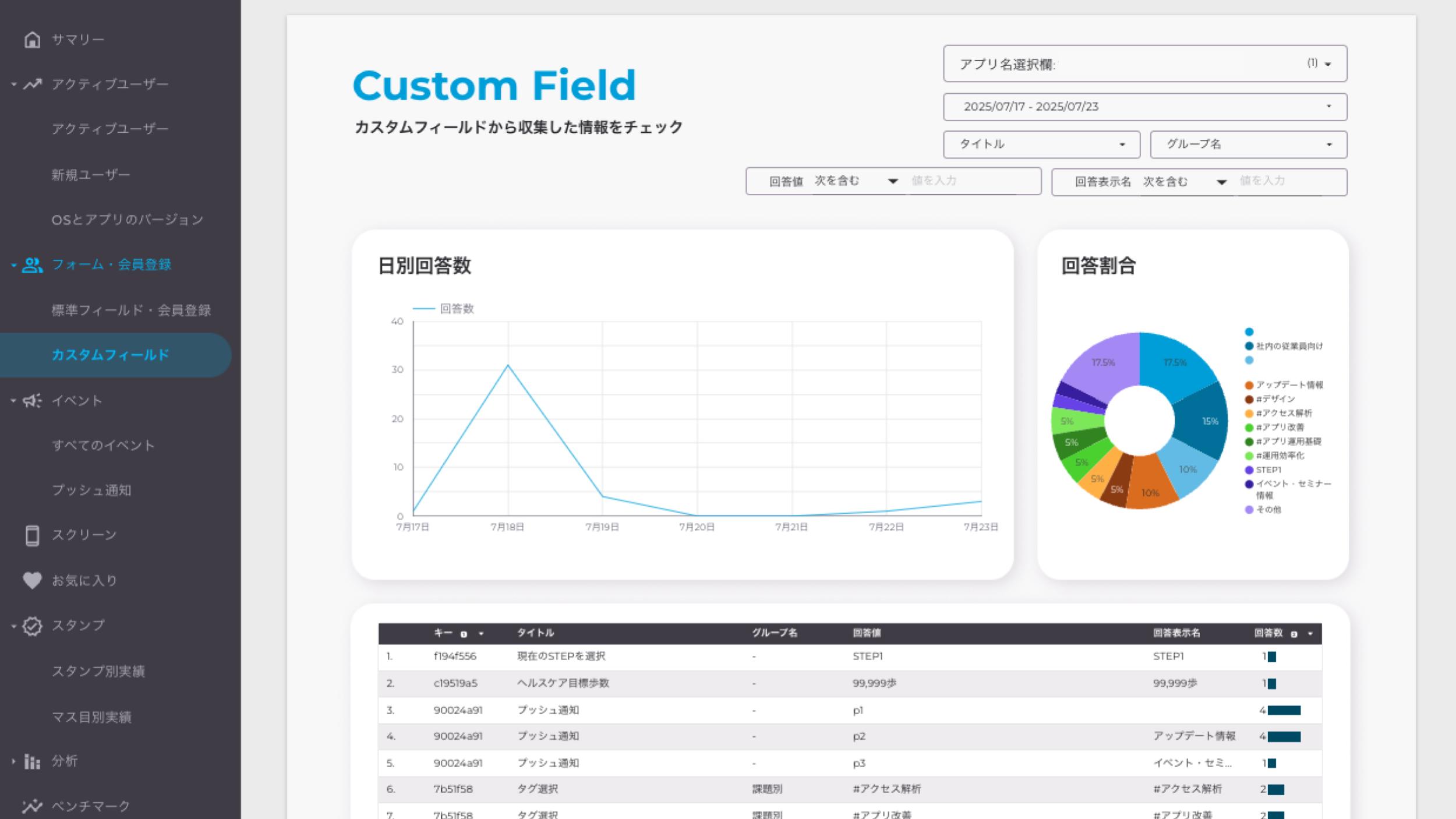Click the people icon beside フォーム・会員登録
The height and width of the screenshot is (819, 1456).
[33, 265]
